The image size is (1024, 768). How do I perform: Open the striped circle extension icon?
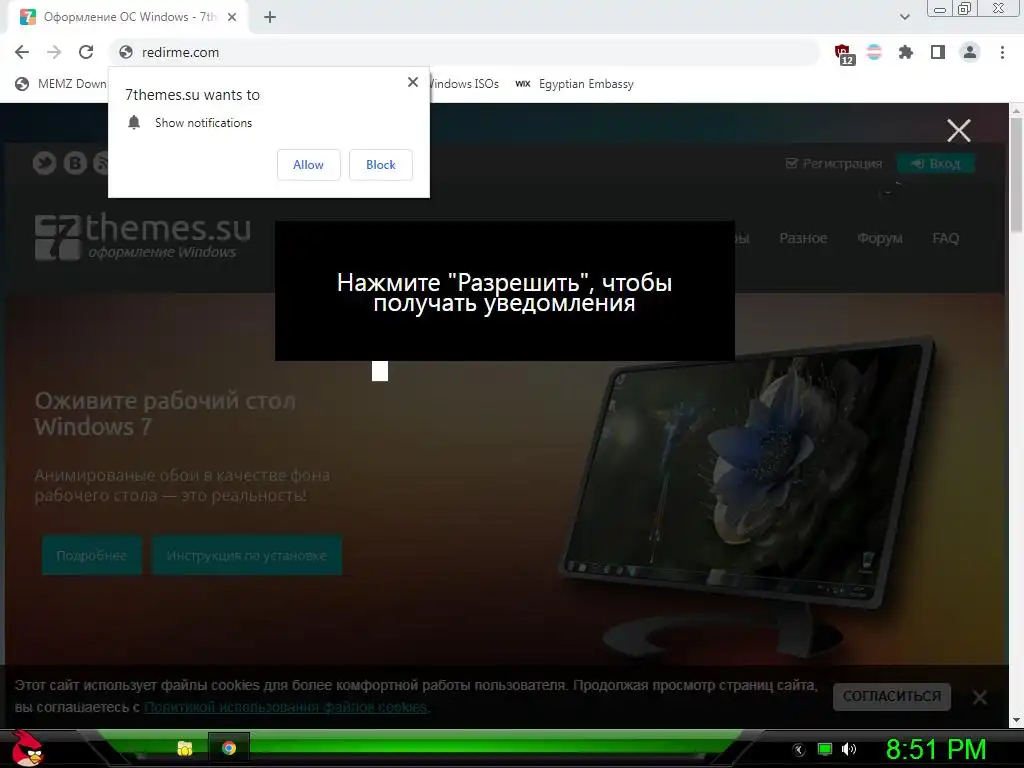[x=874, y=52]
